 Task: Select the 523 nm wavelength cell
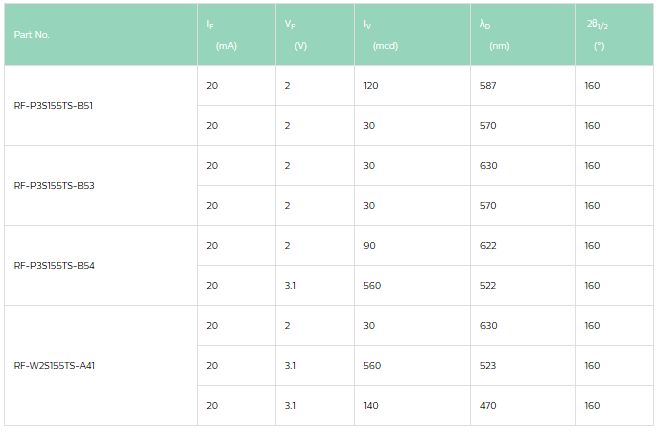[x=488, y=366]
